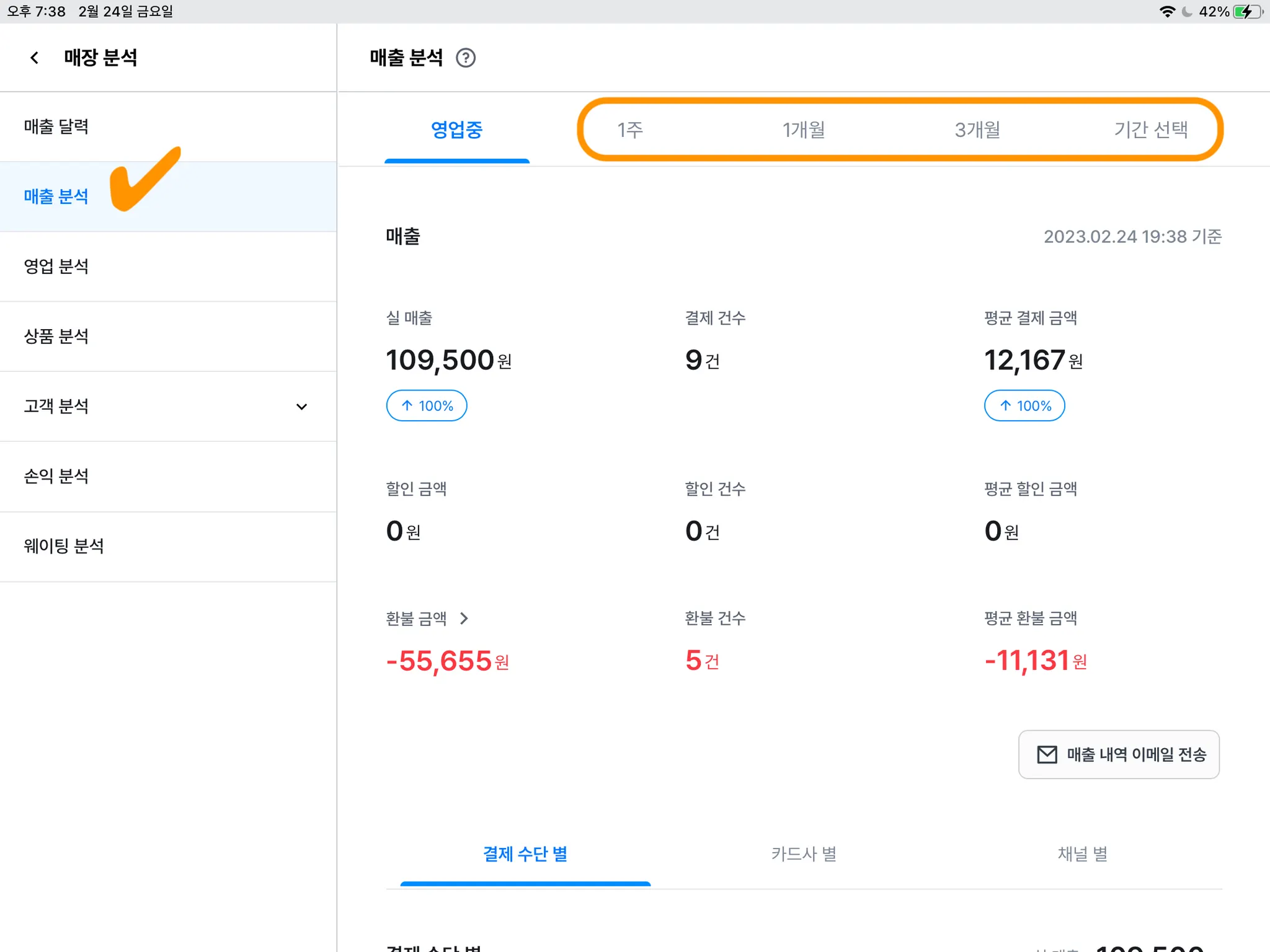Open the 기간 선택 date range picker
The width and height of the screenshot is (1270, 952).
pos(1151,130)
